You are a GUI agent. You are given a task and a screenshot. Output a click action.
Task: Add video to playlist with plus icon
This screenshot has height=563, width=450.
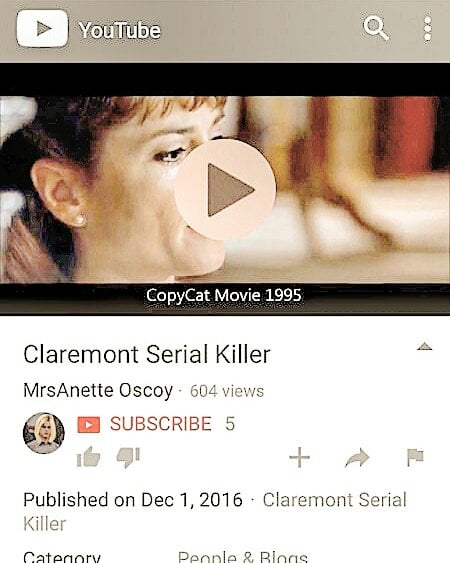pos(299,457)
